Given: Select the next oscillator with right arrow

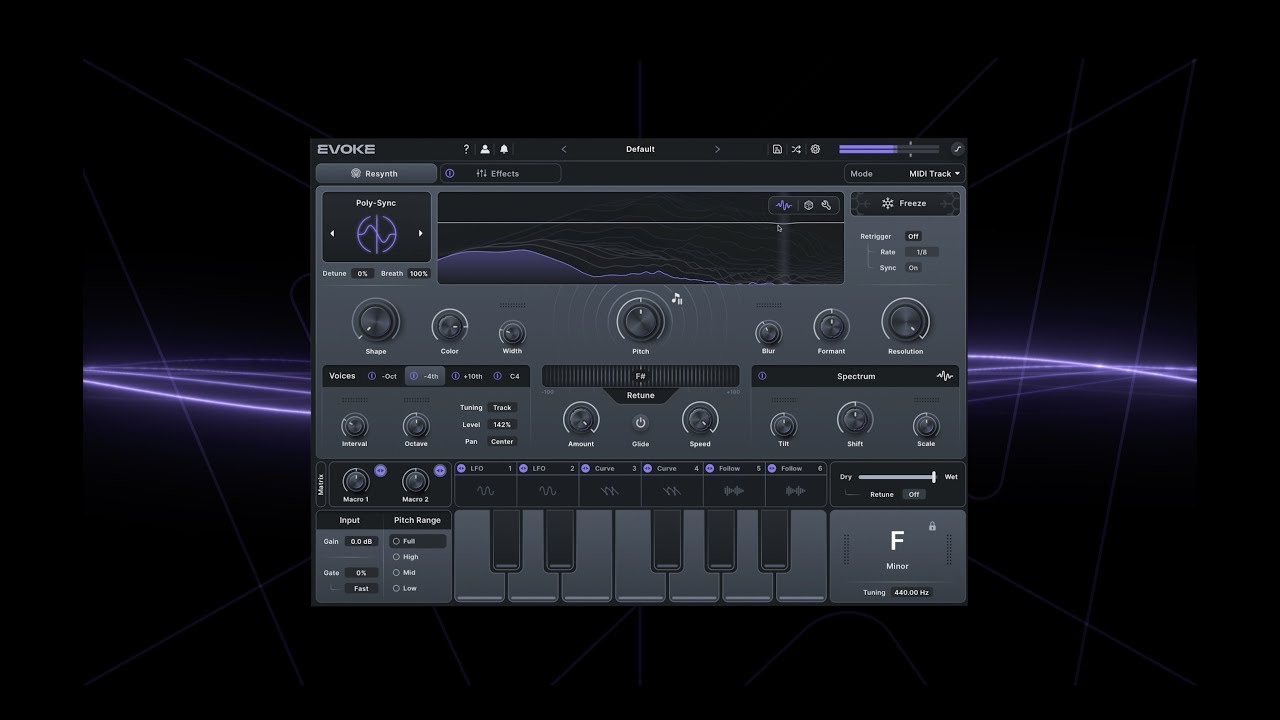Looking at the screenshot, I should [420, 233].
